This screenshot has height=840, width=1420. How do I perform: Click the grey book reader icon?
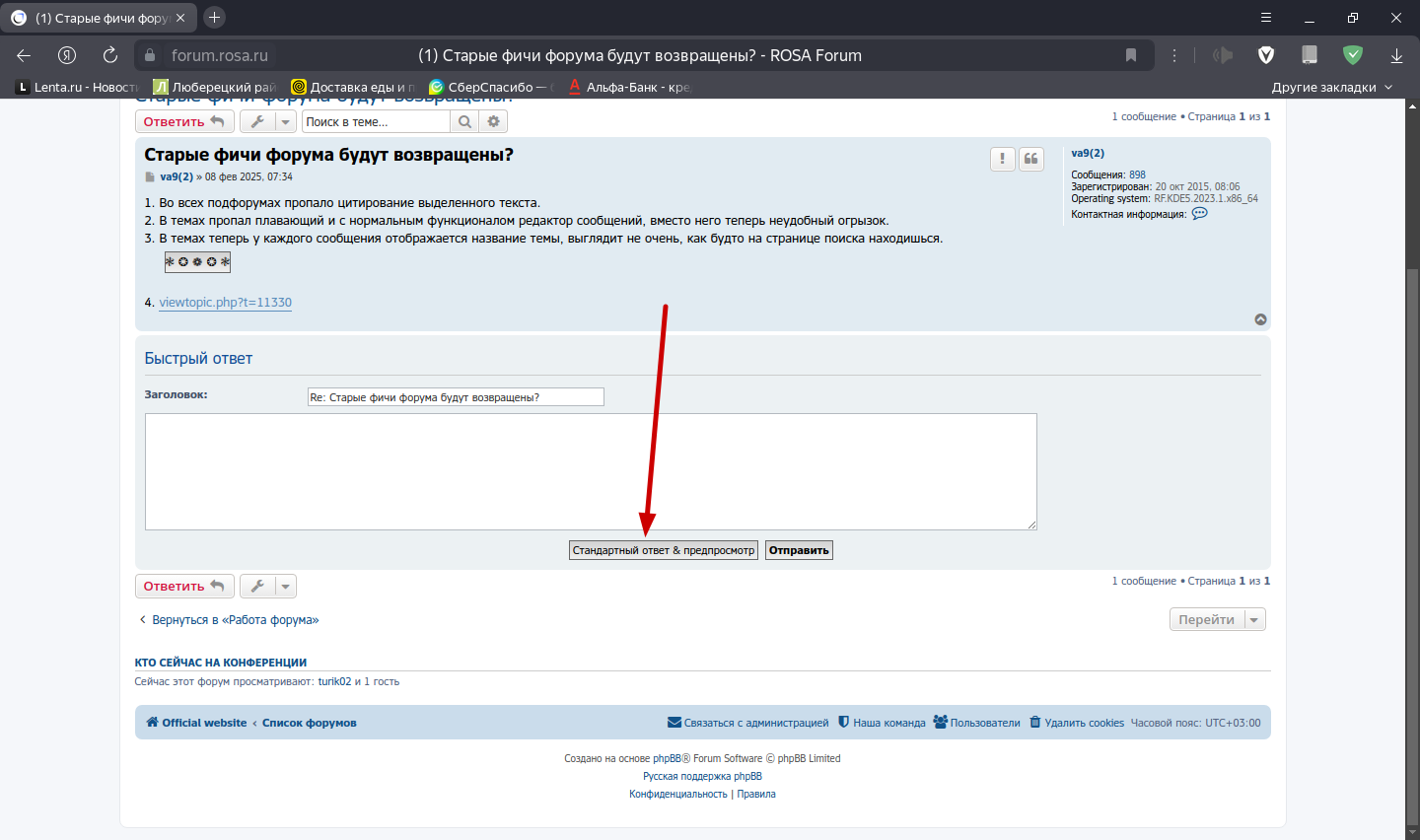pos(1310,55)
